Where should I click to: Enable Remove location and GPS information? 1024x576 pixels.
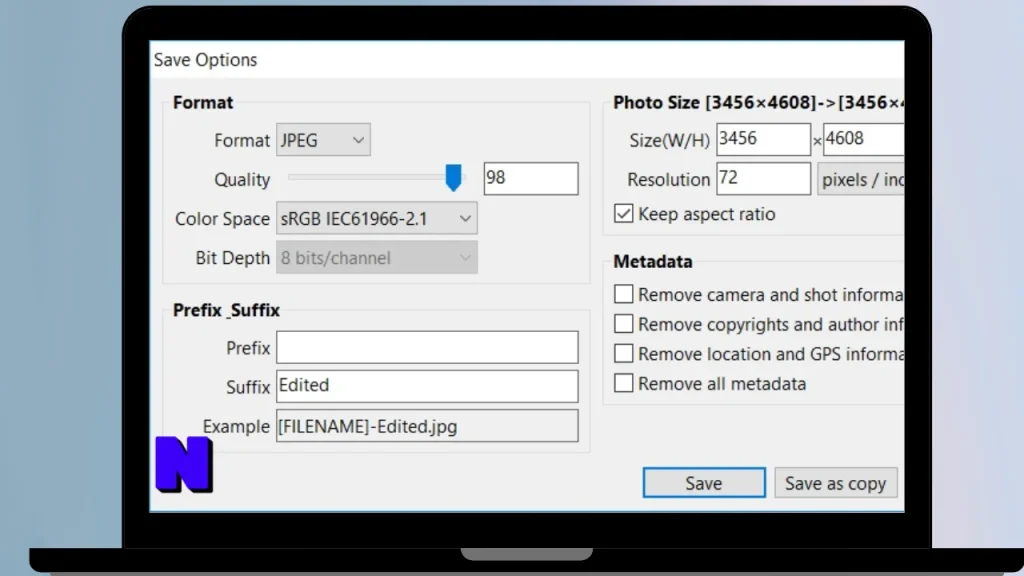point(624,353)
